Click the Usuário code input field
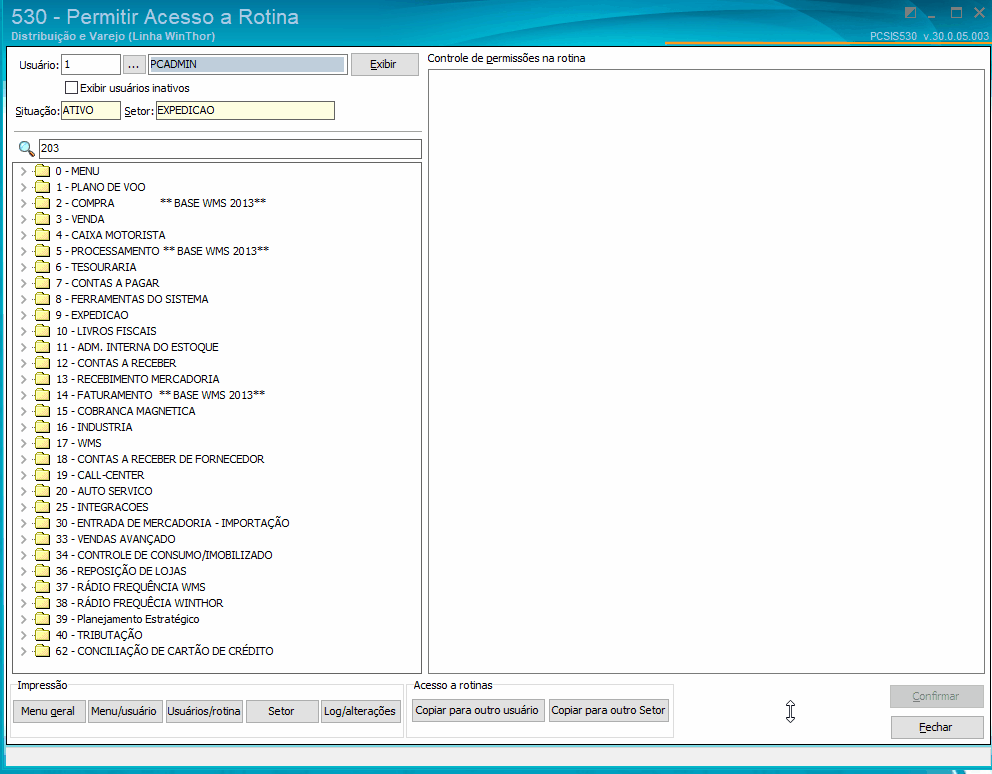Image resolution: width=992 pixels, height=774 pixels. [x=90, y=65]
